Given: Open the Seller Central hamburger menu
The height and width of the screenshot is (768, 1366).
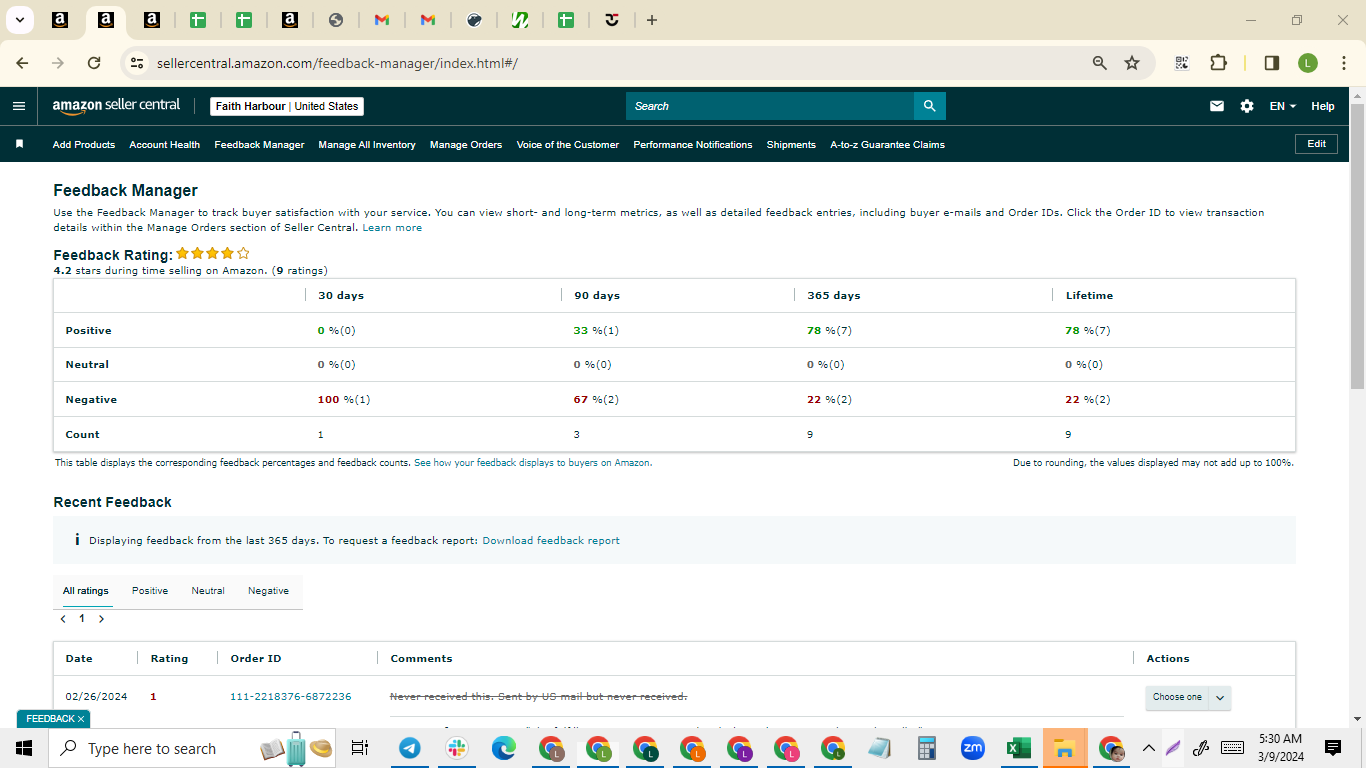Looking at the screenshot, I should [19, 106].
